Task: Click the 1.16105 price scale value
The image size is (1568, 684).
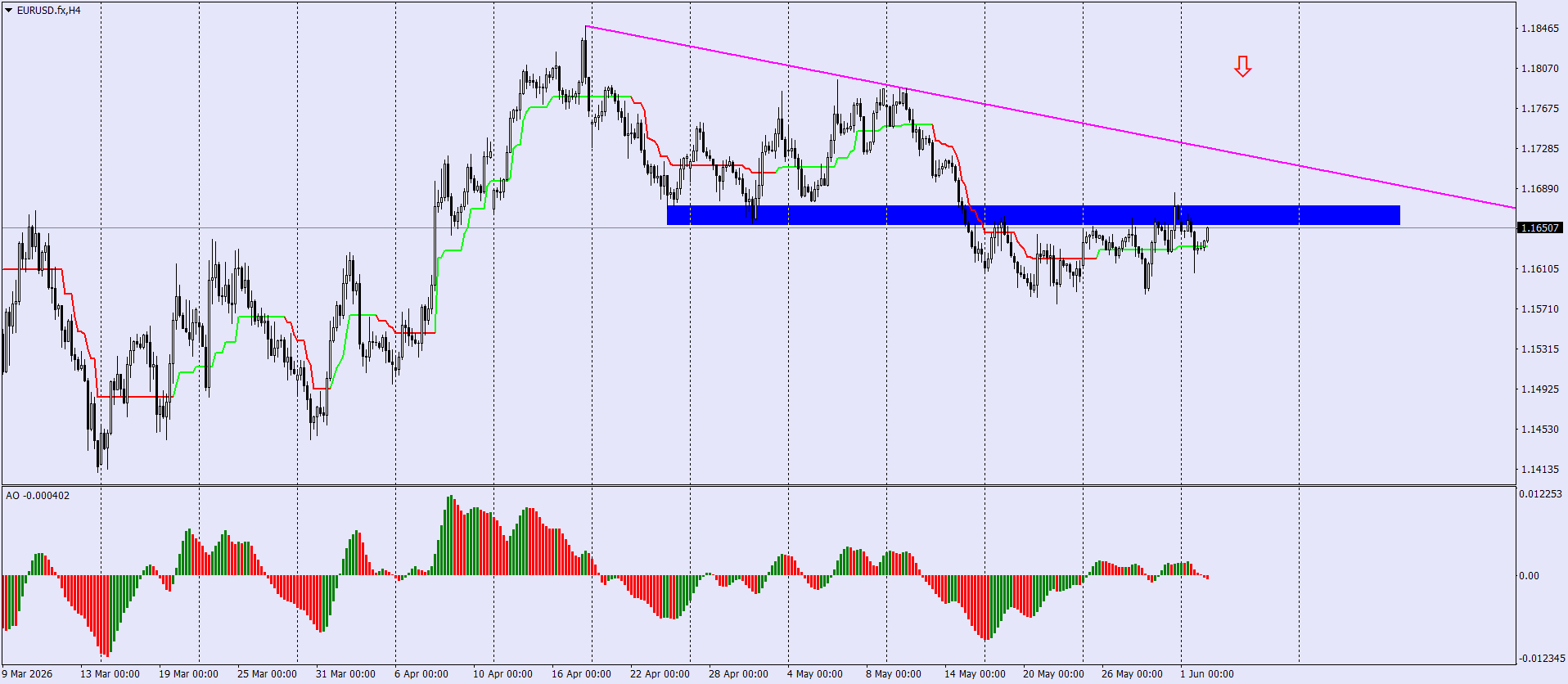Action: pos(1539,269)
